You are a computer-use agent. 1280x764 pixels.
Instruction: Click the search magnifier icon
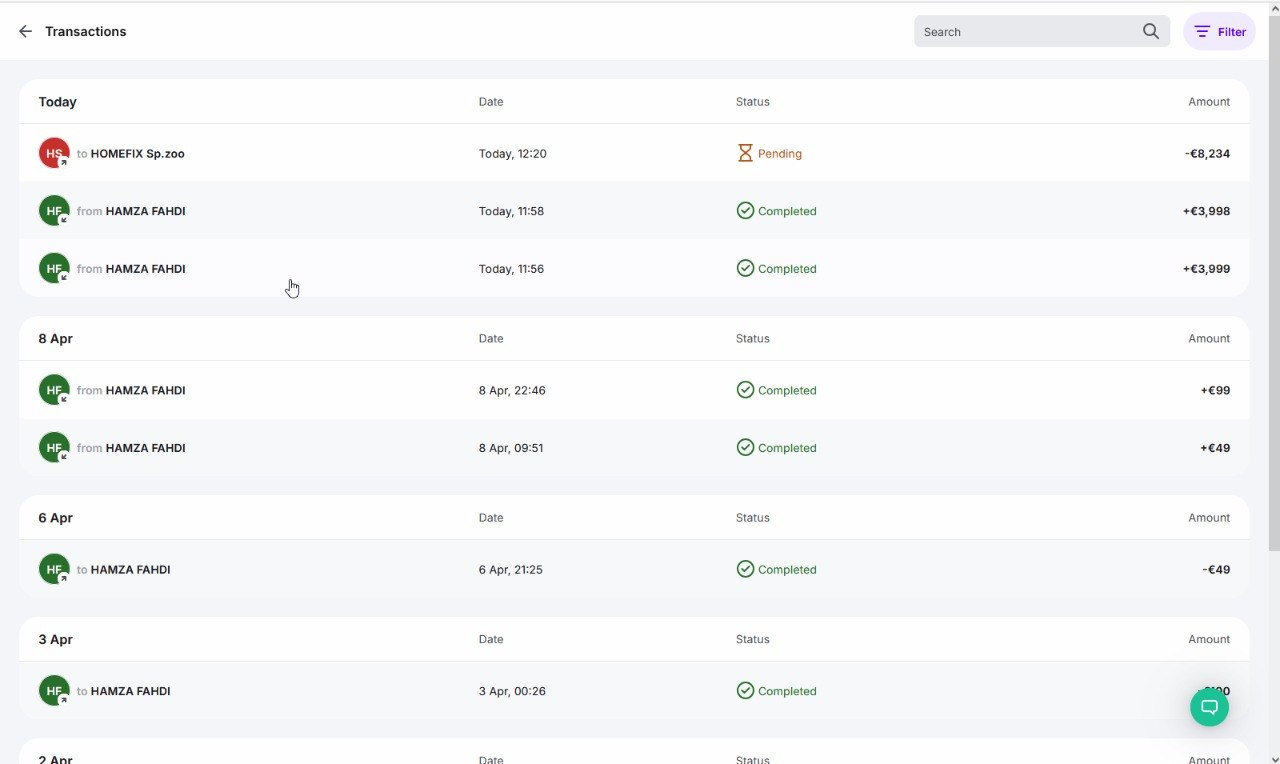1151,32
